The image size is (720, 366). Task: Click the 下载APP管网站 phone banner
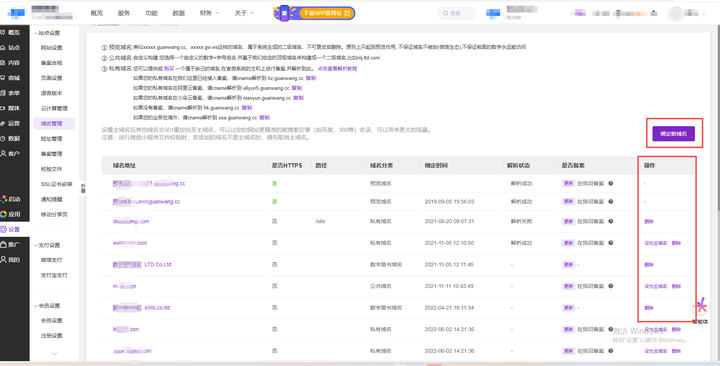[x=315, y=13]
